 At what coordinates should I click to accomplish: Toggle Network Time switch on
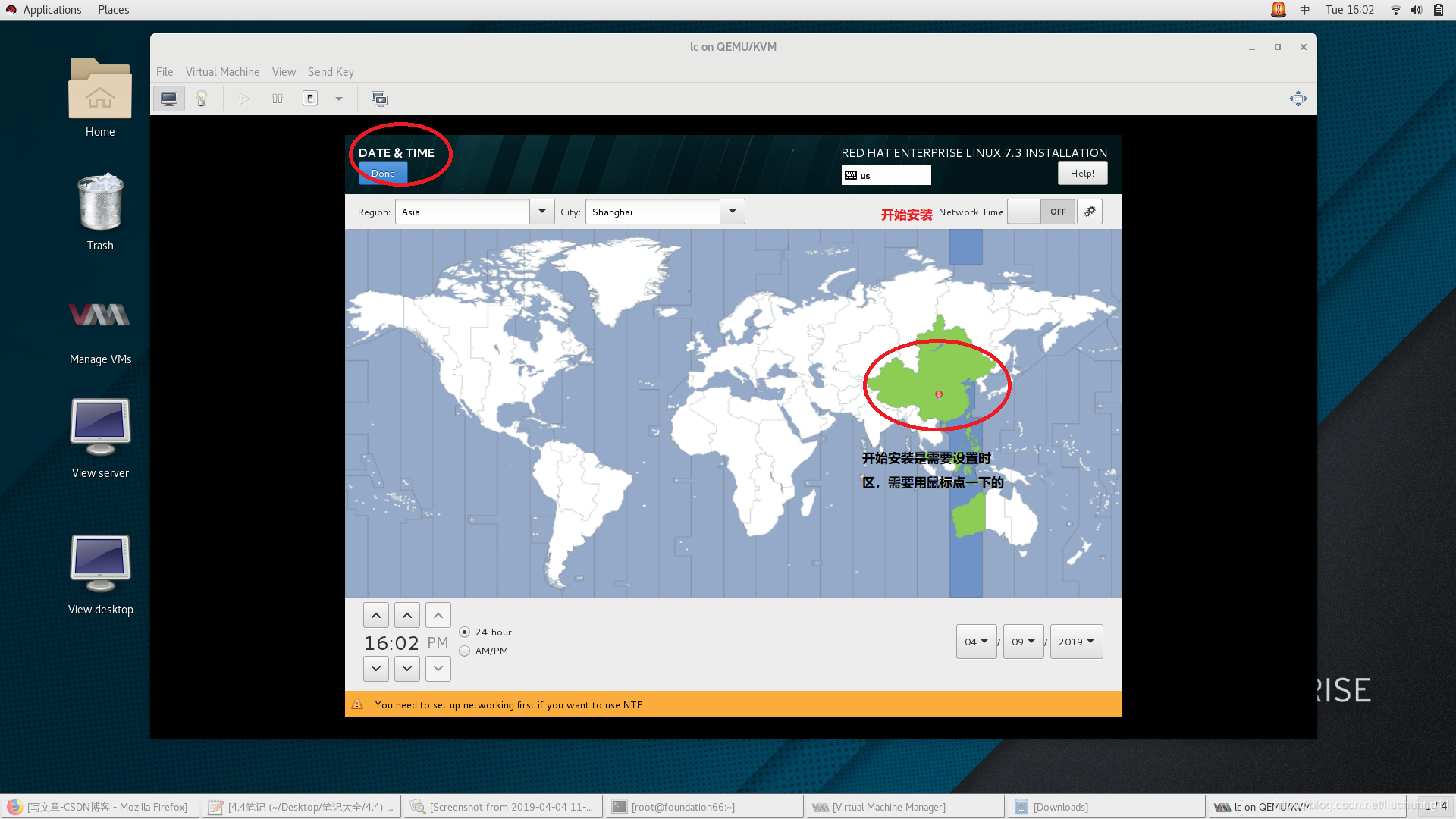pos(1041,212)
